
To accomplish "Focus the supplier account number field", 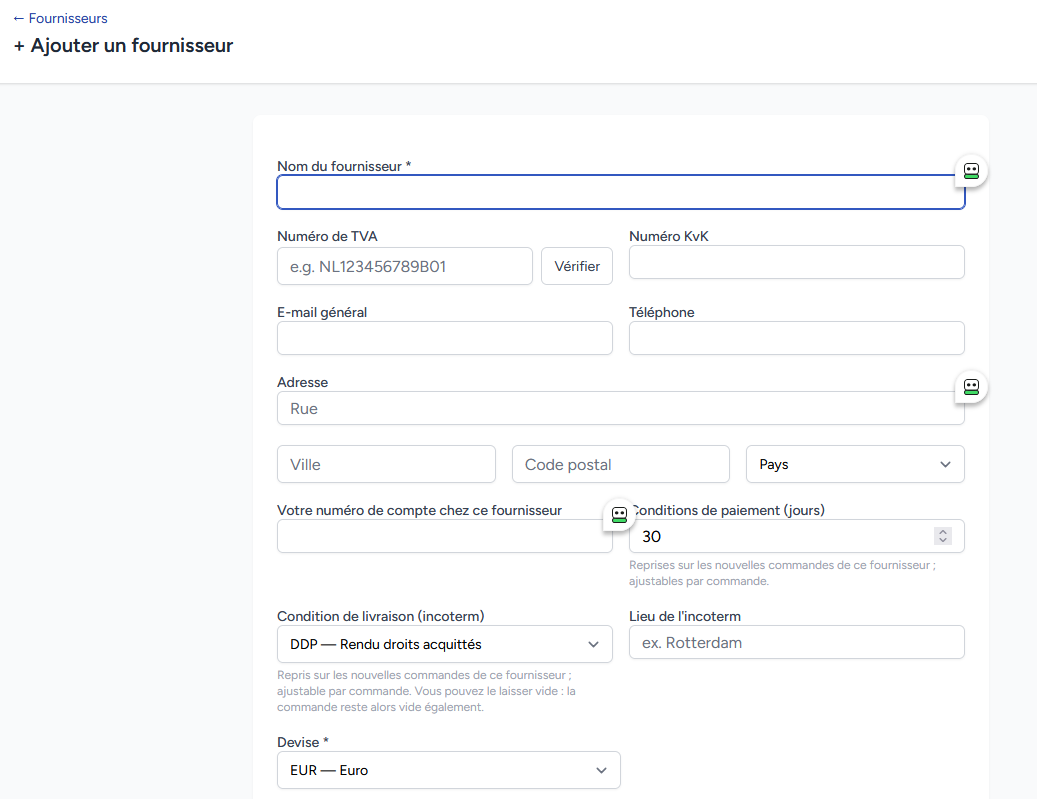I will [444, 536].
